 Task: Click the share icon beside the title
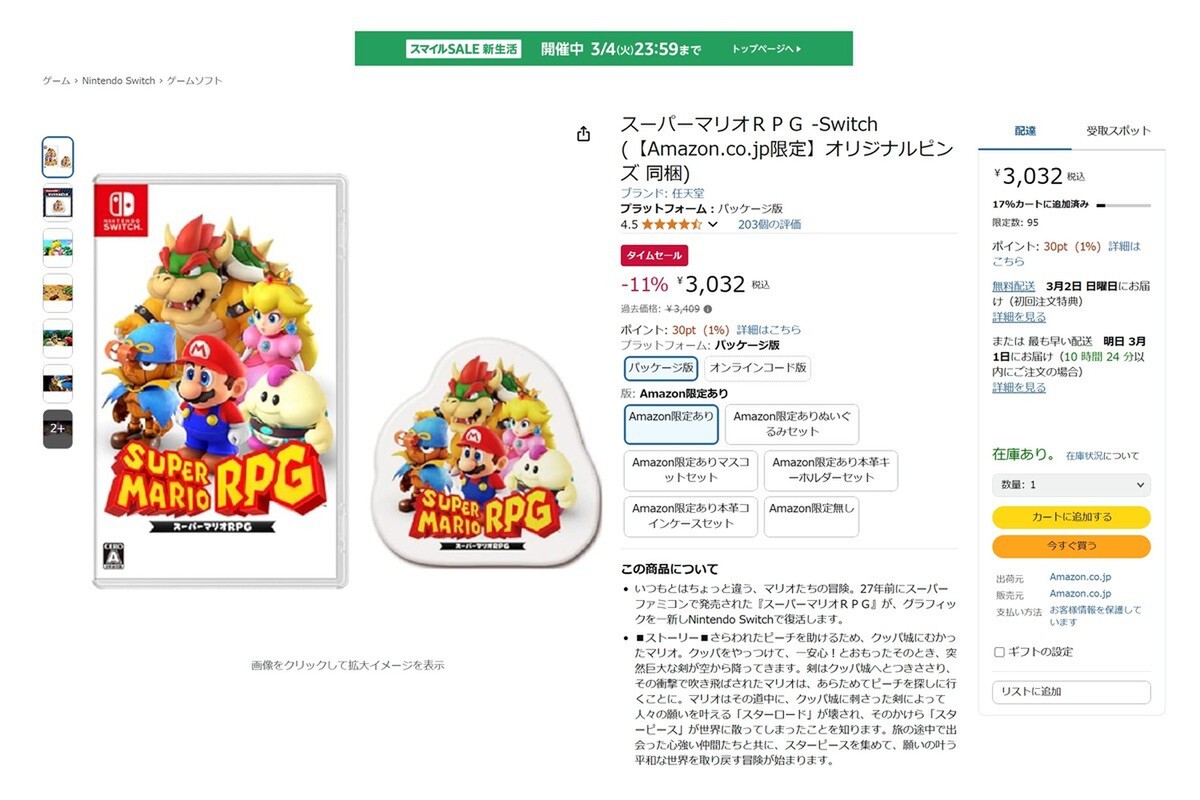pyautogui.click(x=583, y=133)
